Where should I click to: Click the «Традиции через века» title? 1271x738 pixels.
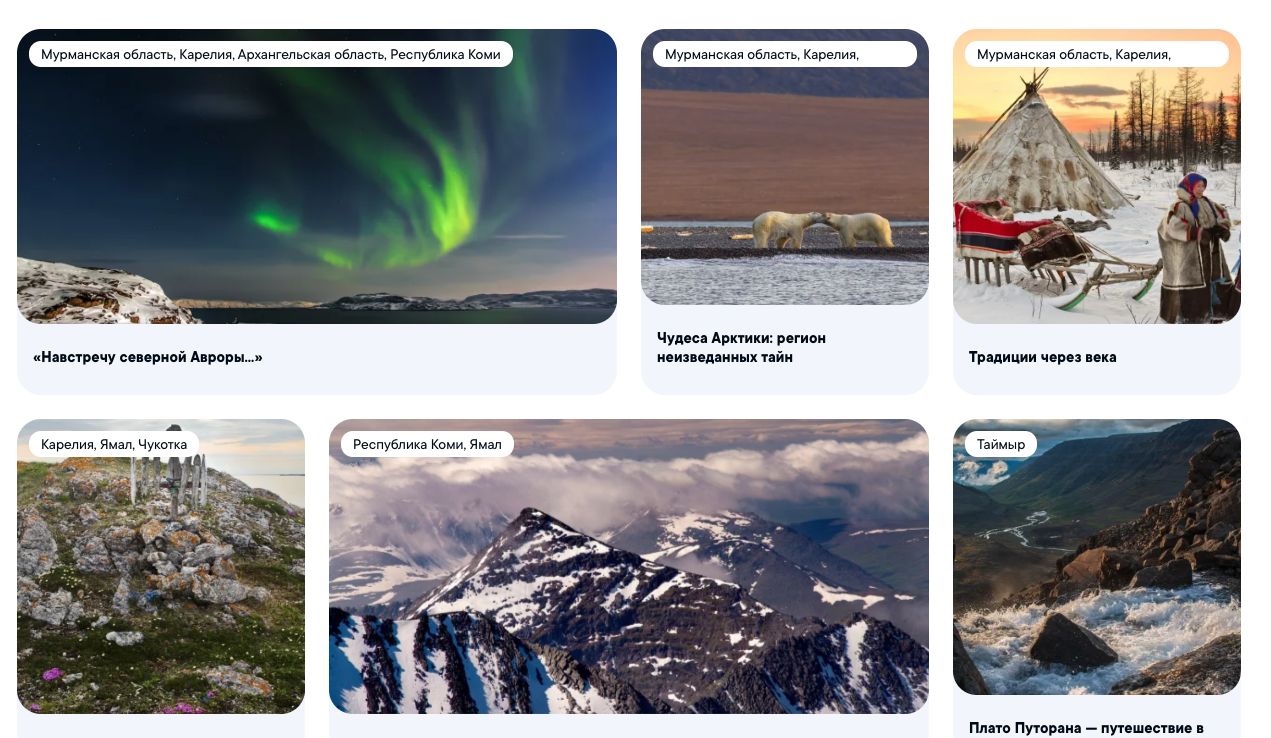click(1043, 357)
